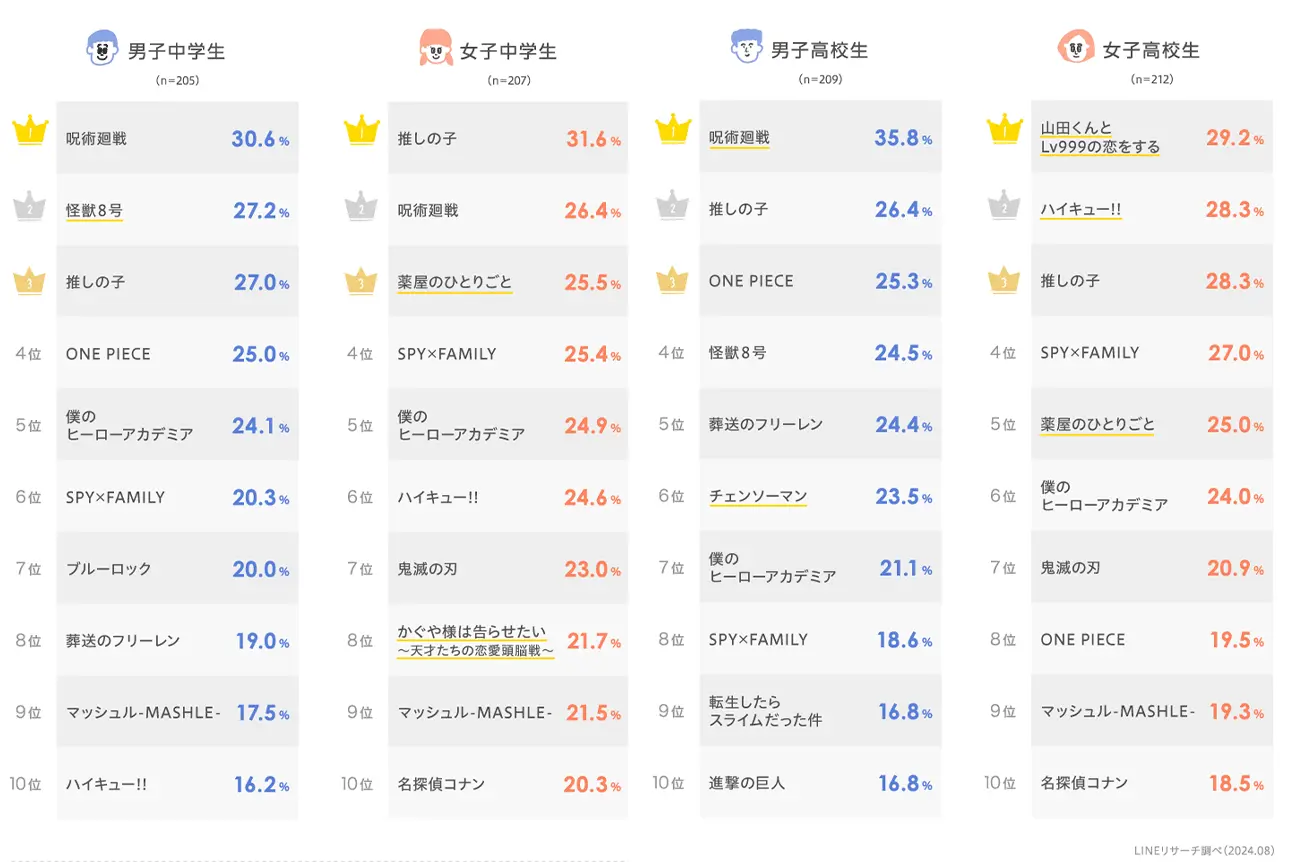Select the 女子中学生 column heading
The height and width of the screenshot is (862, 1300).
click(508, 51)
